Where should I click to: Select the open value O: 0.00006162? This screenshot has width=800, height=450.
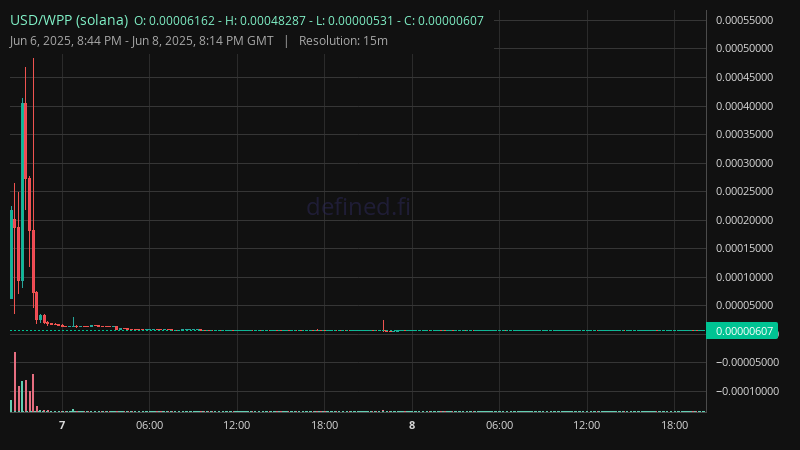[x=174, y=21]
